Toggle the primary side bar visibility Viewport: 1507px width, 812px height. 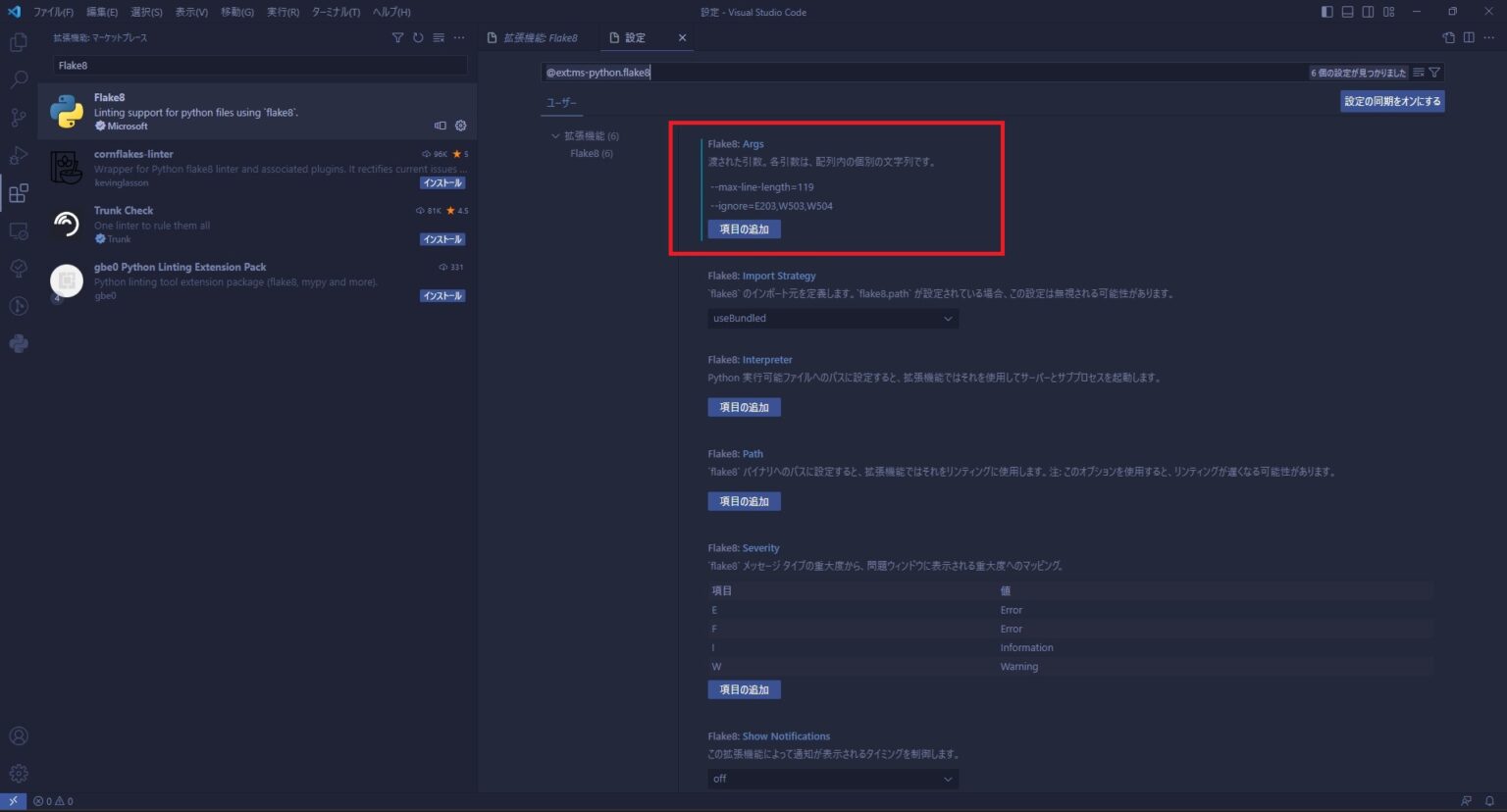pyautogui.click(x=1325, y=11)
